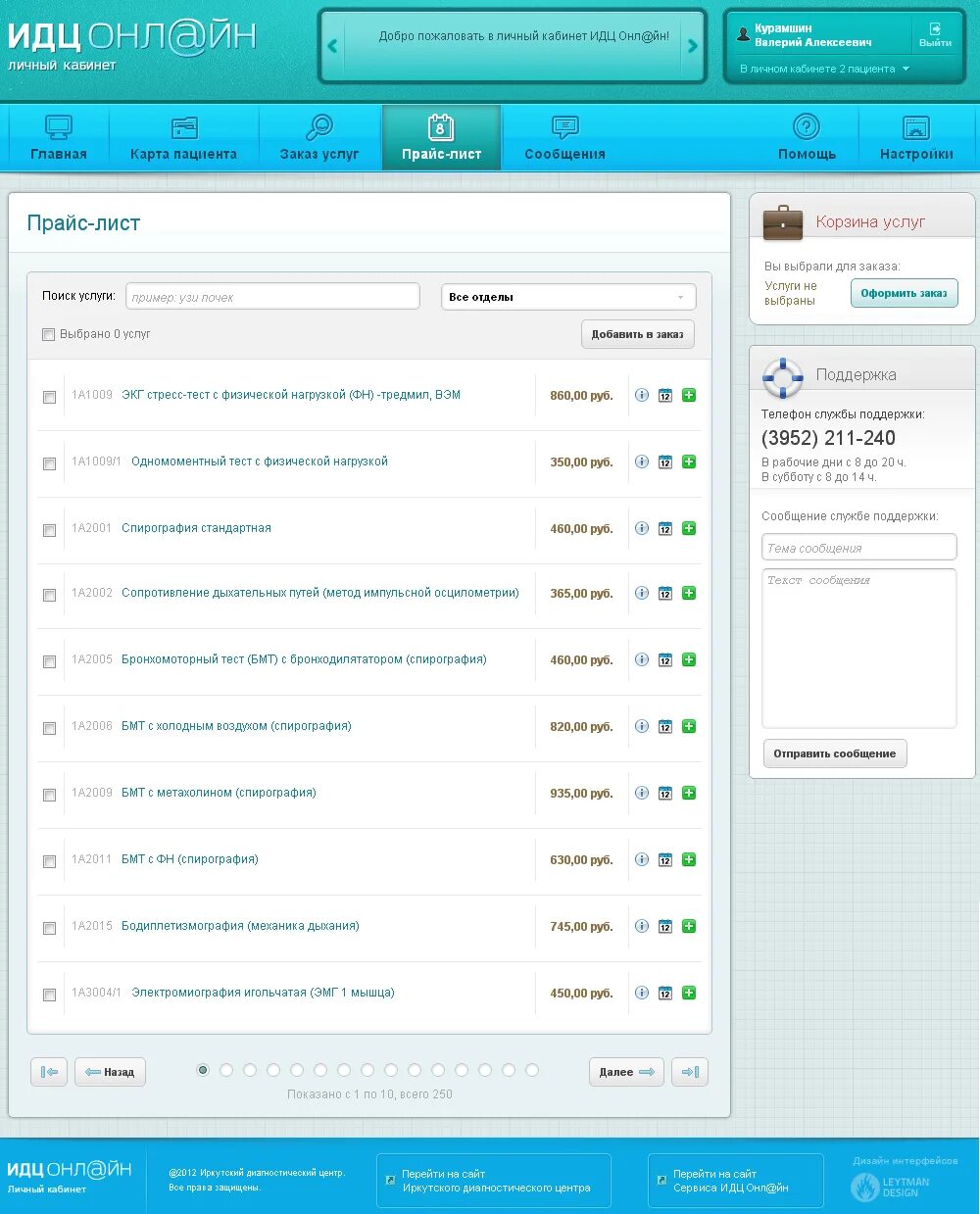
Task: Click the Прайс-лист tab
Action: 441,137
